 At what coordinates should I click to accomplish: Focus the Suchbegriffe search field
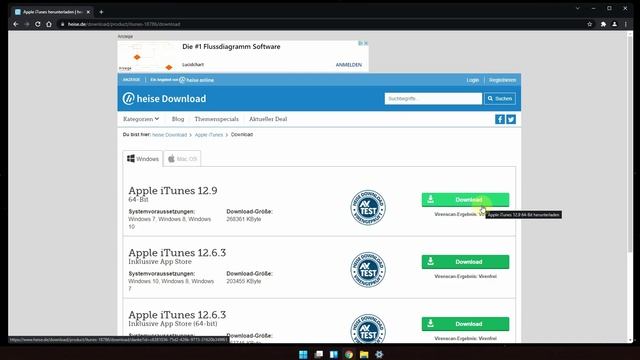[433, 98]
